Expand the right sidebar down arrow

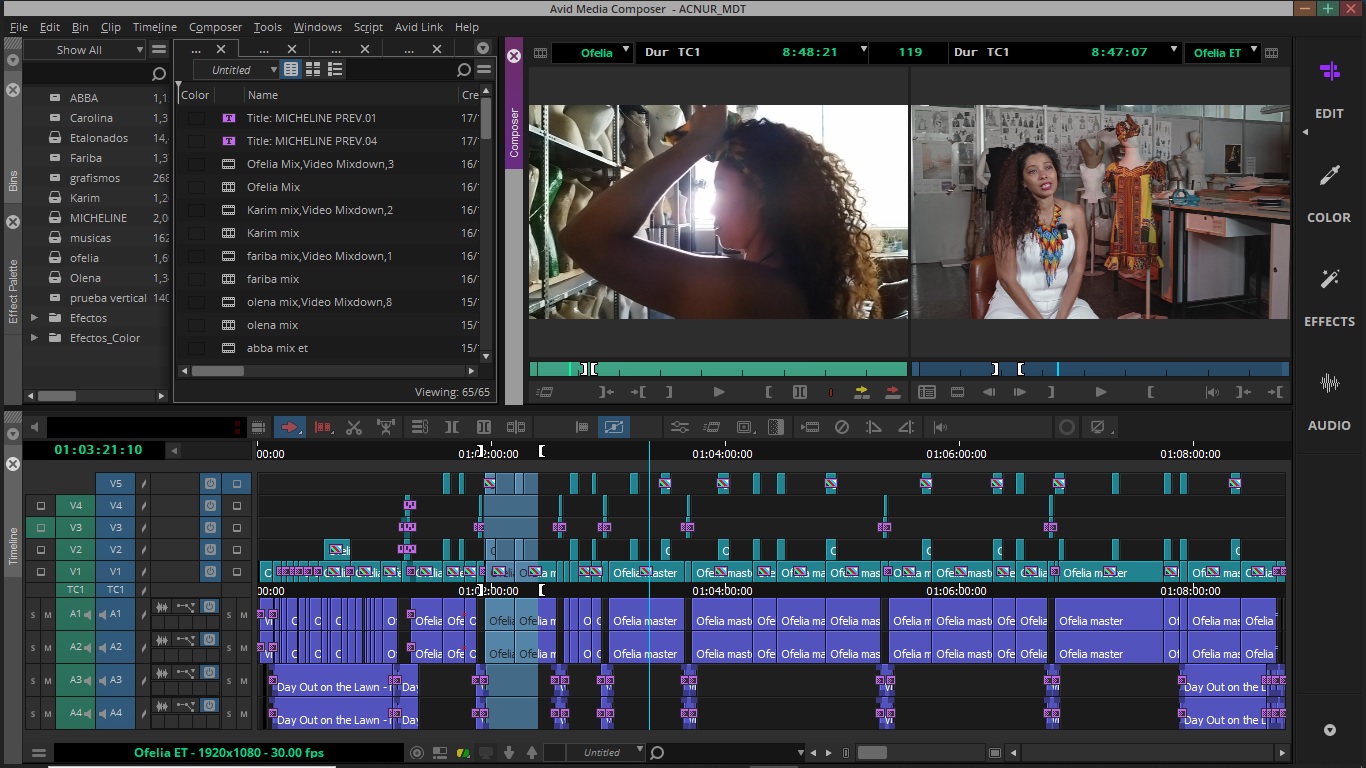(x=1330, y=730)
